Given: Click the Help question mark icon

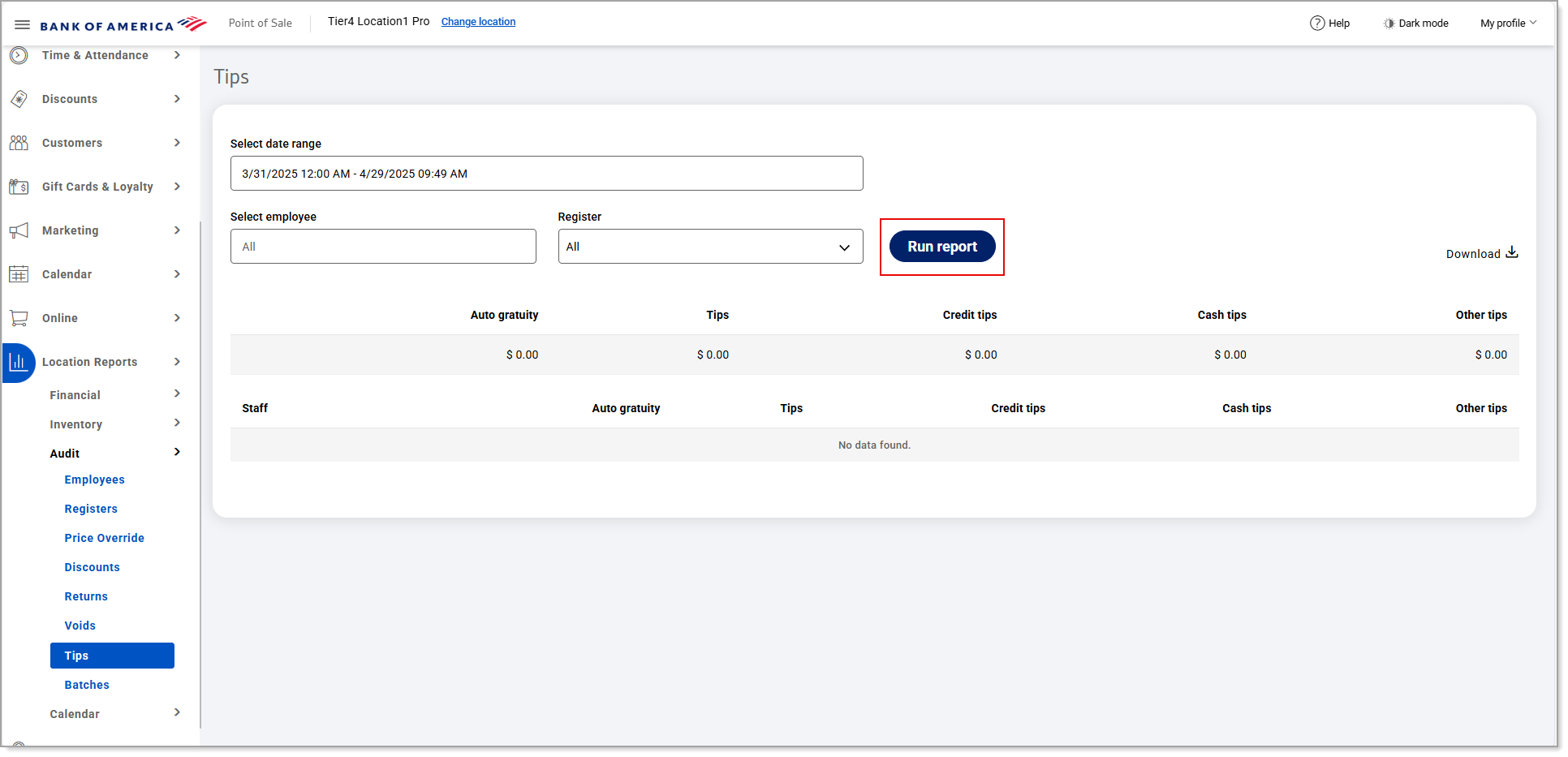Looking at the screenshot, I should 1316,23.
